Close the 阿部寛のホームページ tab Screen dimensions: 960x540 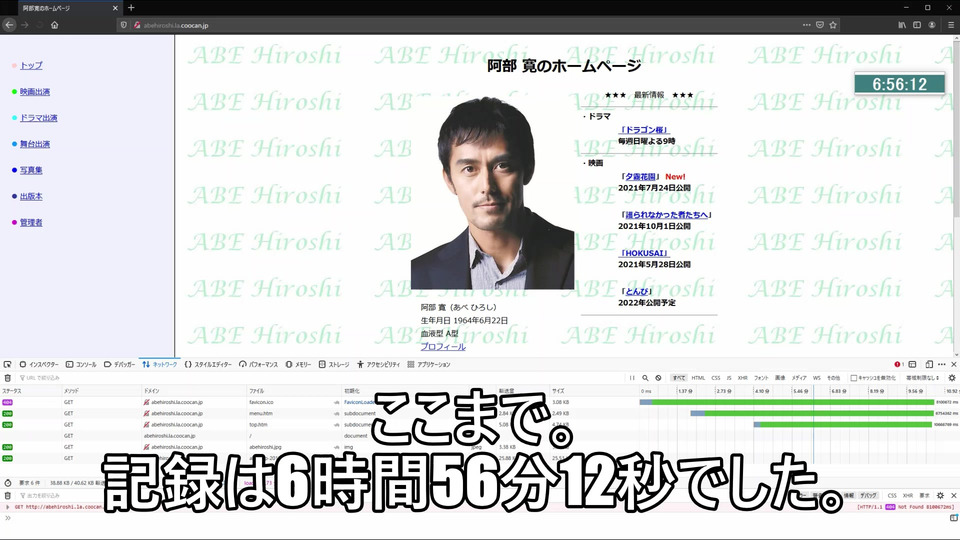click(x=114, y=8)
